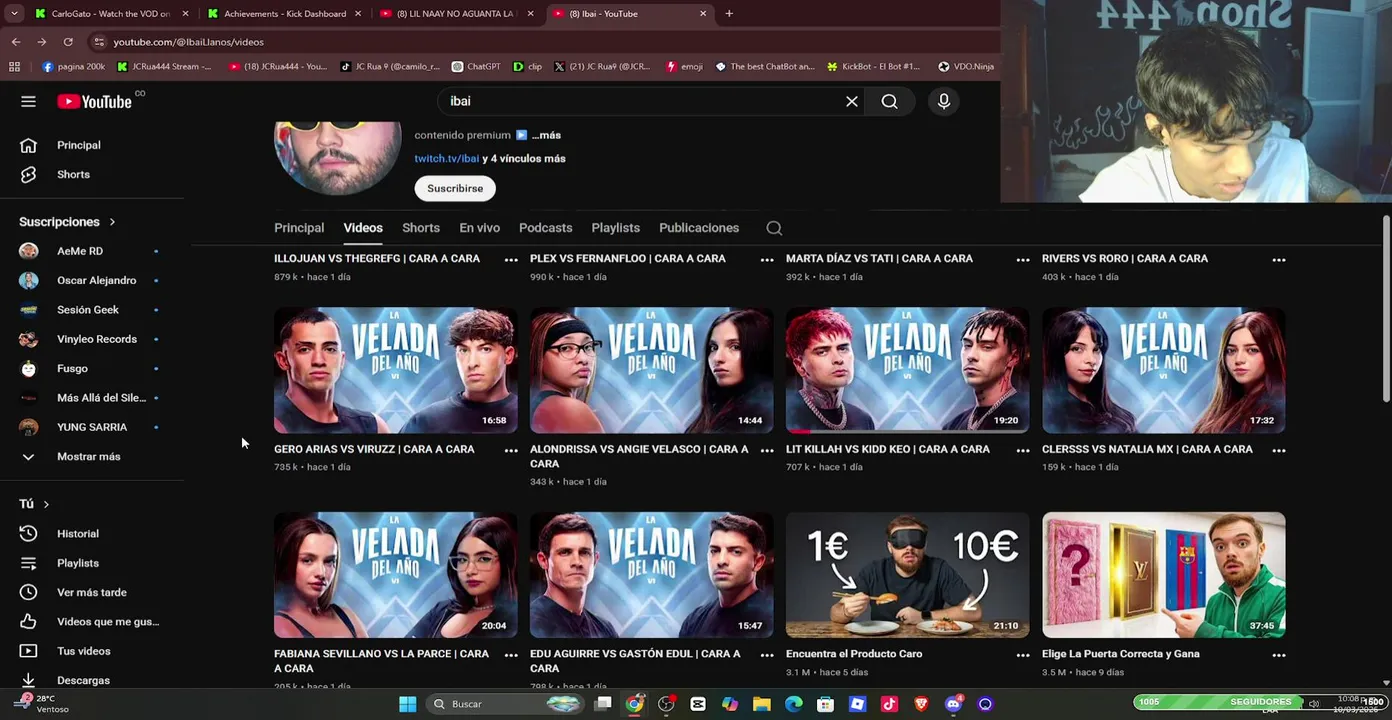Screen dimensions: 1392x720
Task: Click the YouTube search input field
Action: click(x=640, y=101)
